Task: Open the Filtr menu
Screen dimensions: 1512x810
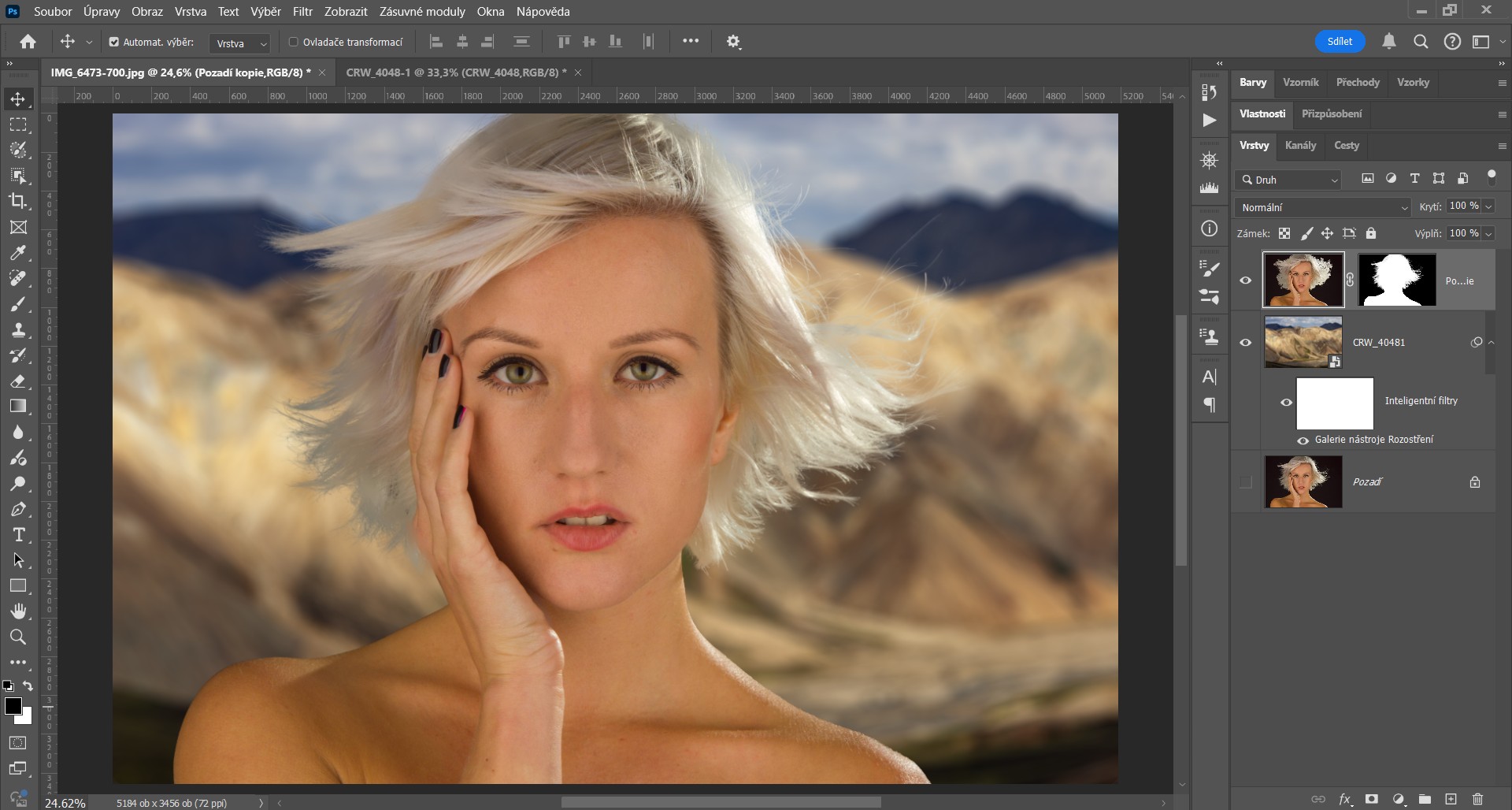Action: click(302, 12)
